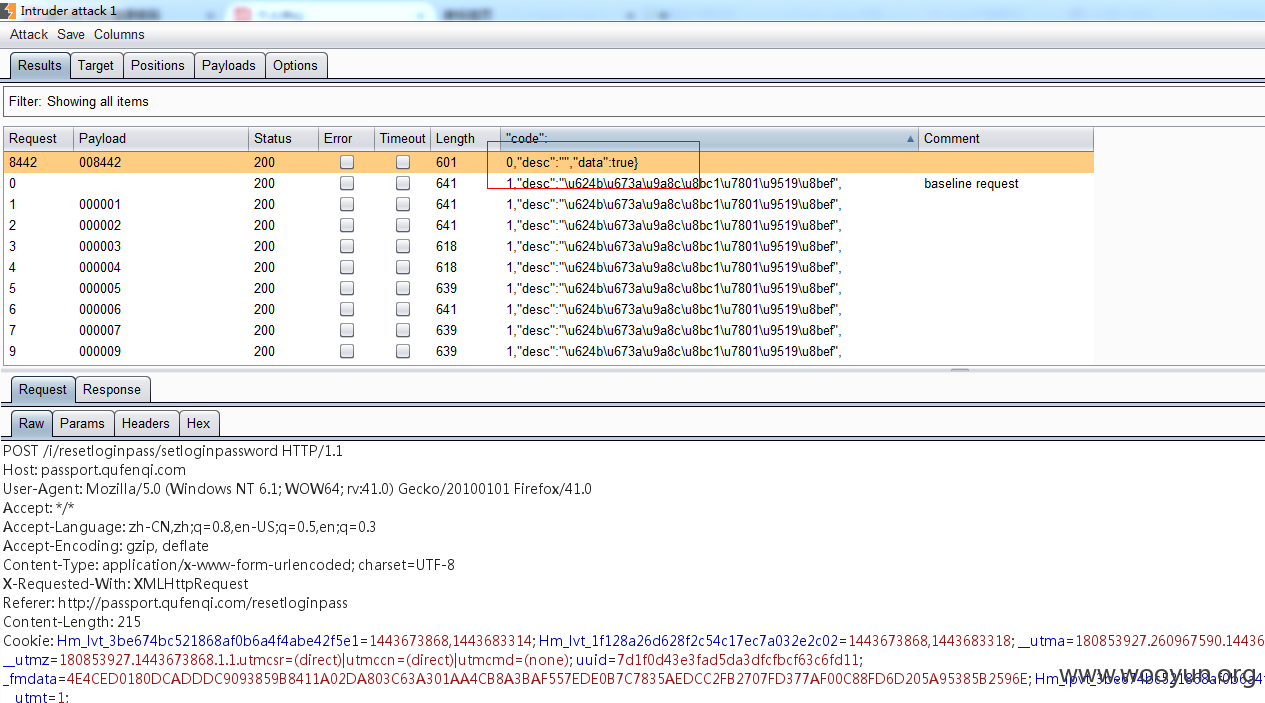
Task: Sort by the Error column header
Action: [x=346, y=139]
